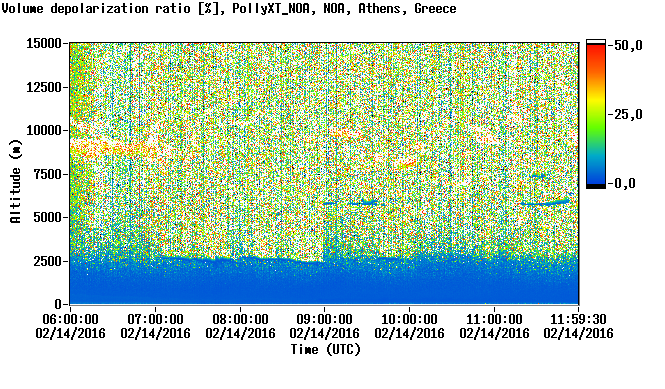Click the 06:00:00 time axis label
This screenshot has height=389, width=665.
coord(70,319)
